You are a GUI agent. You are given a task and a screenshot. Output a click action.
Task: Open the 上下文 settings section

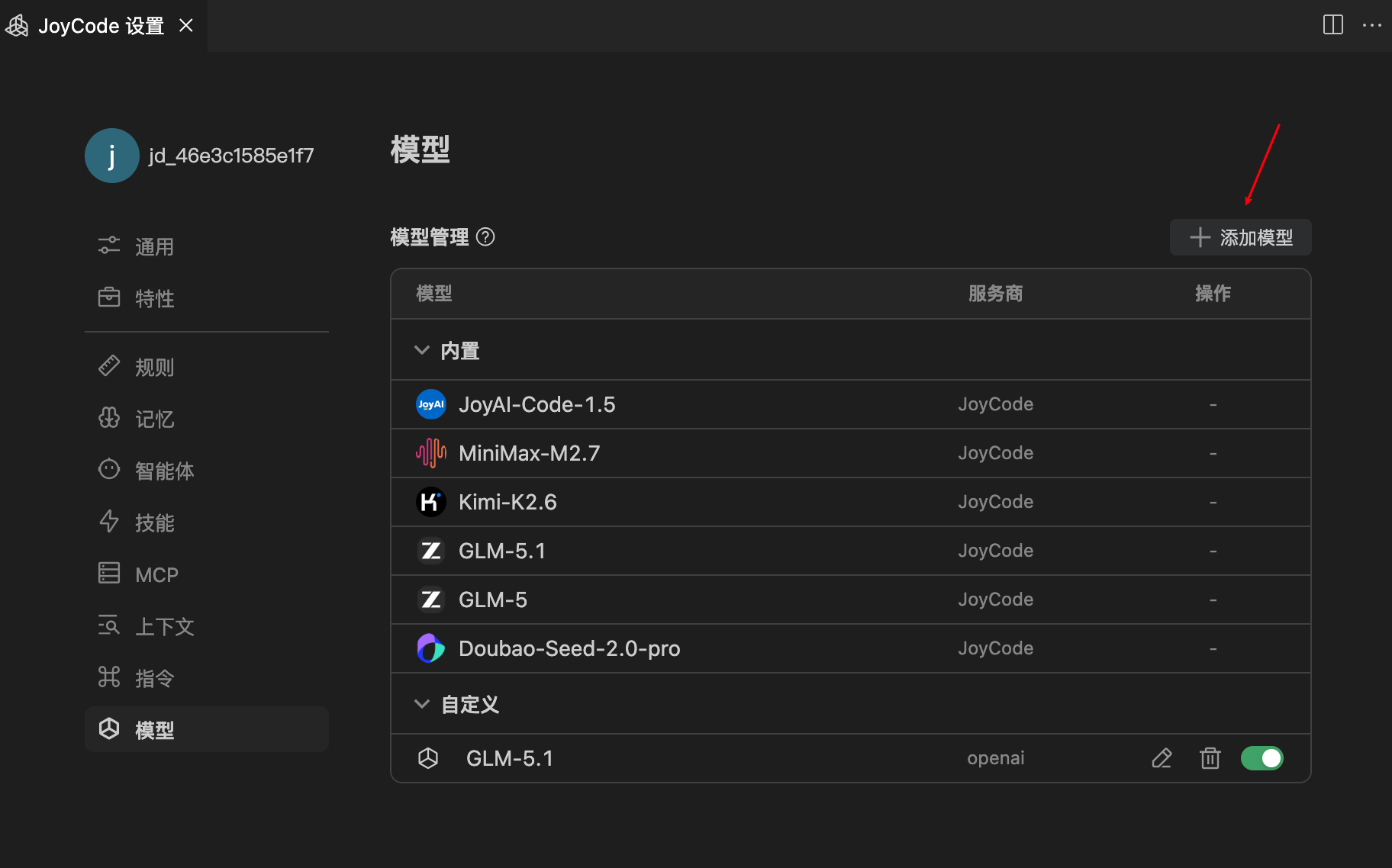tap(206, 626)
